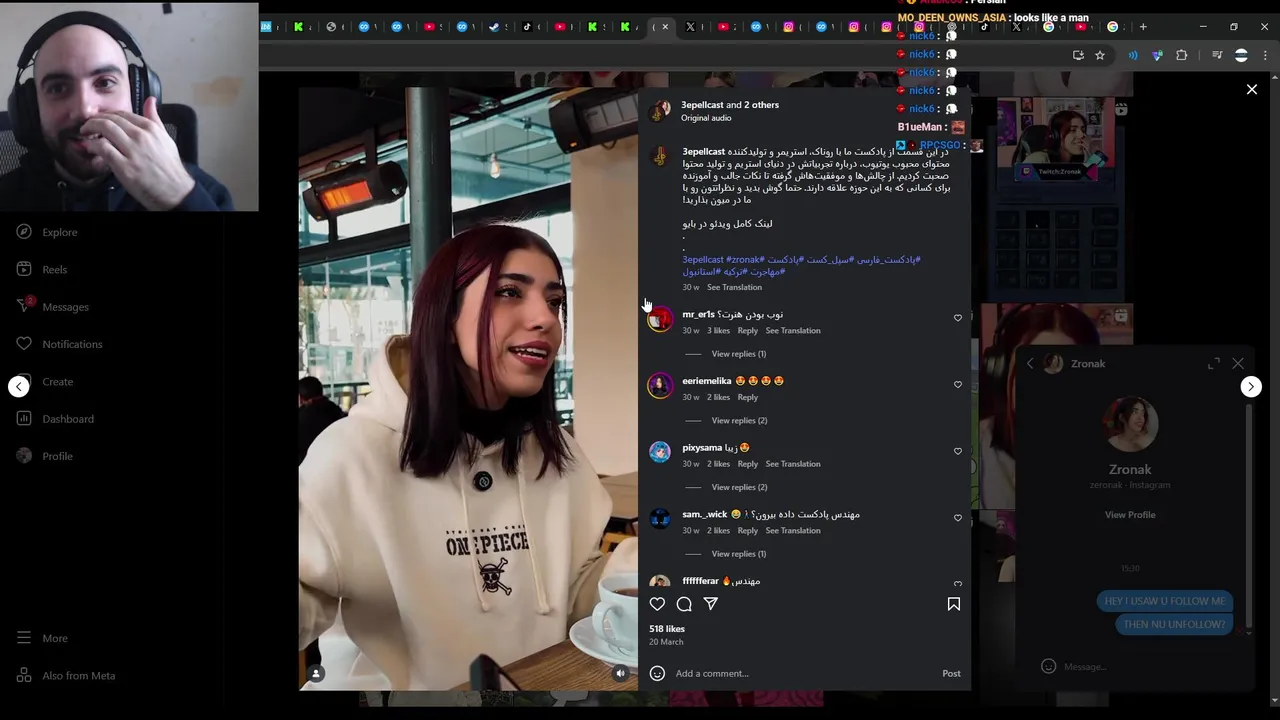Go to next post arrow
Image resolution: width=1280 pixels, height=720 pixels.
tap(1251, 387)
